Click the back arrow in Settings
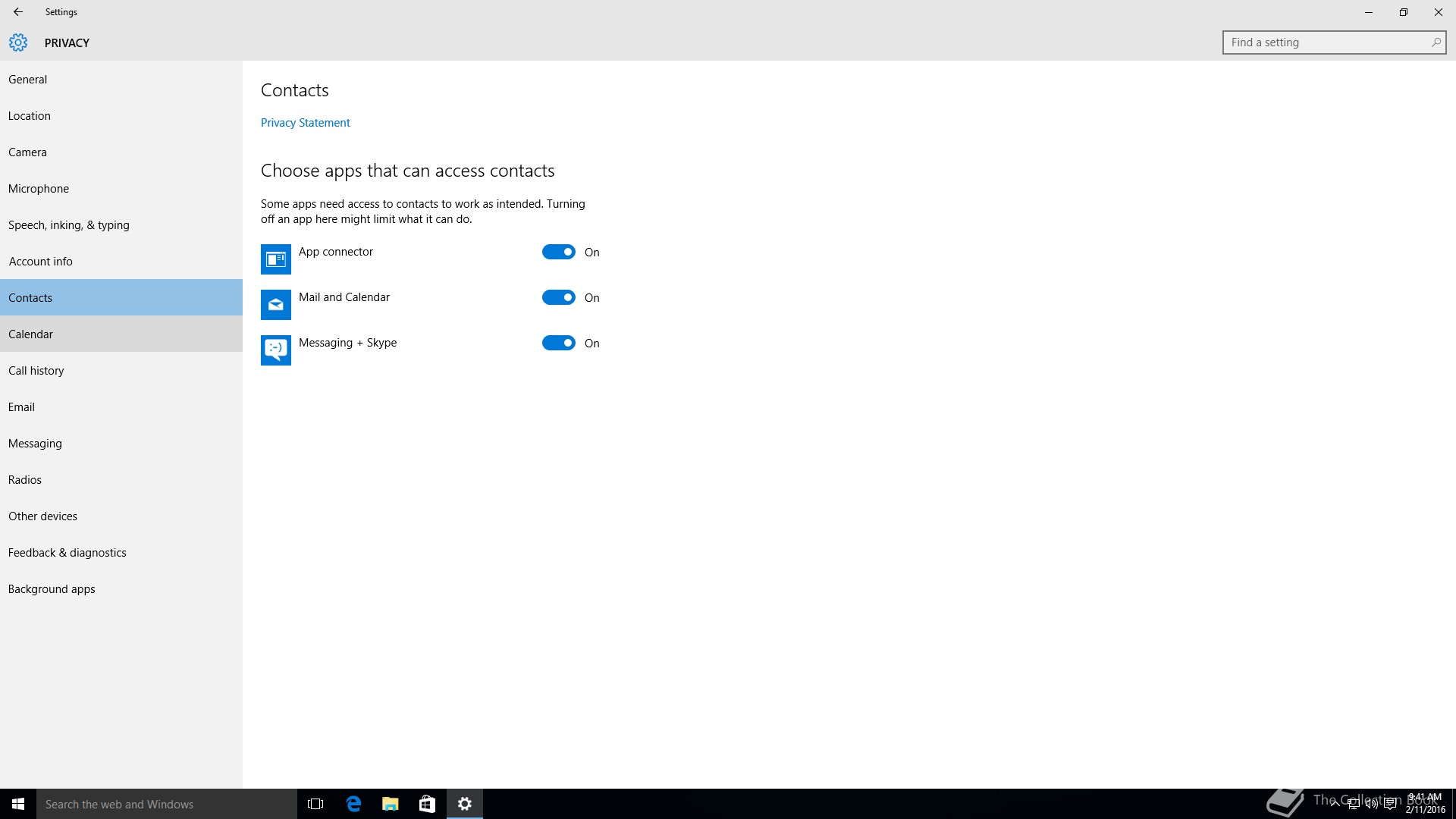This screenshot has width=1456, height=819. pos(18,12)
